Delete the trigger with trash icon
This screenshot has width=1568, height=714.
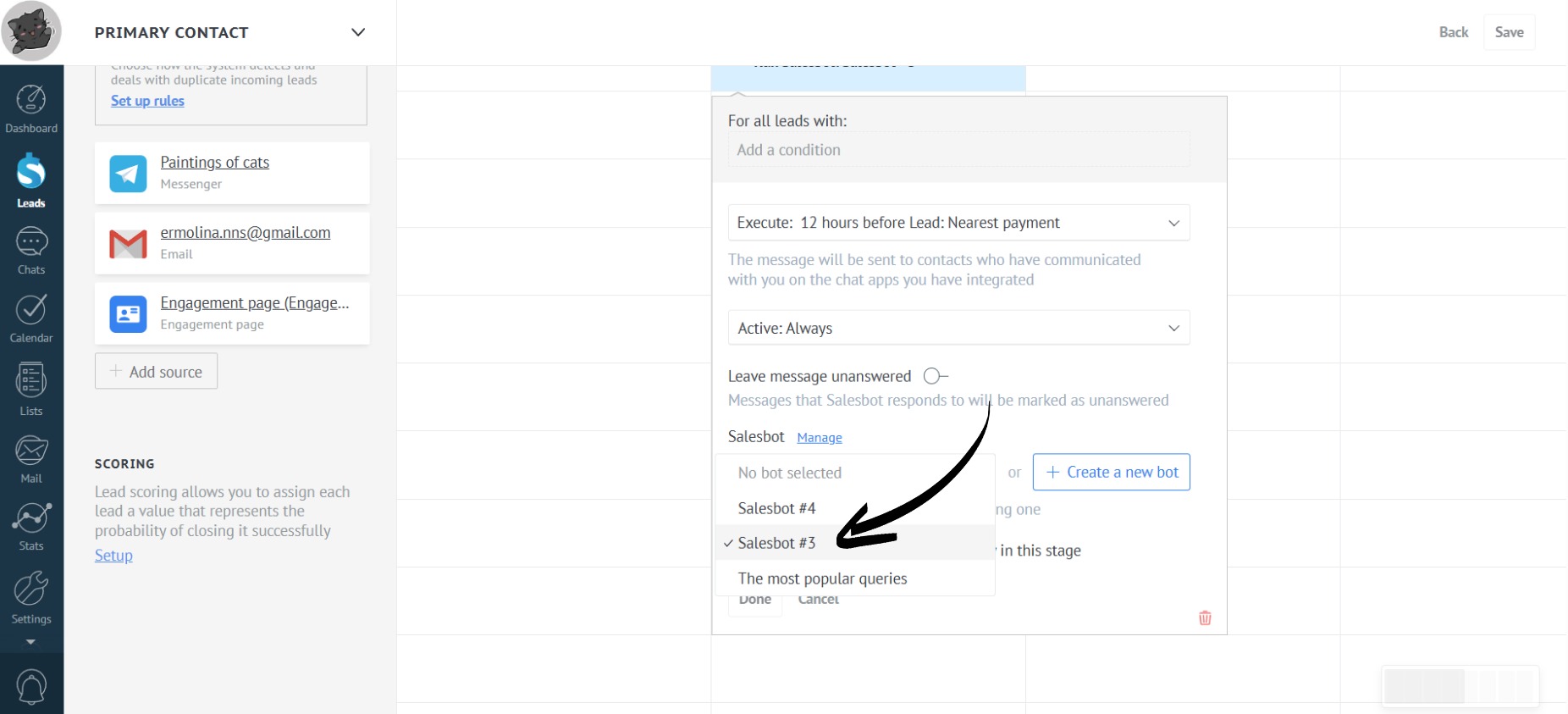tap(1205, 618)
